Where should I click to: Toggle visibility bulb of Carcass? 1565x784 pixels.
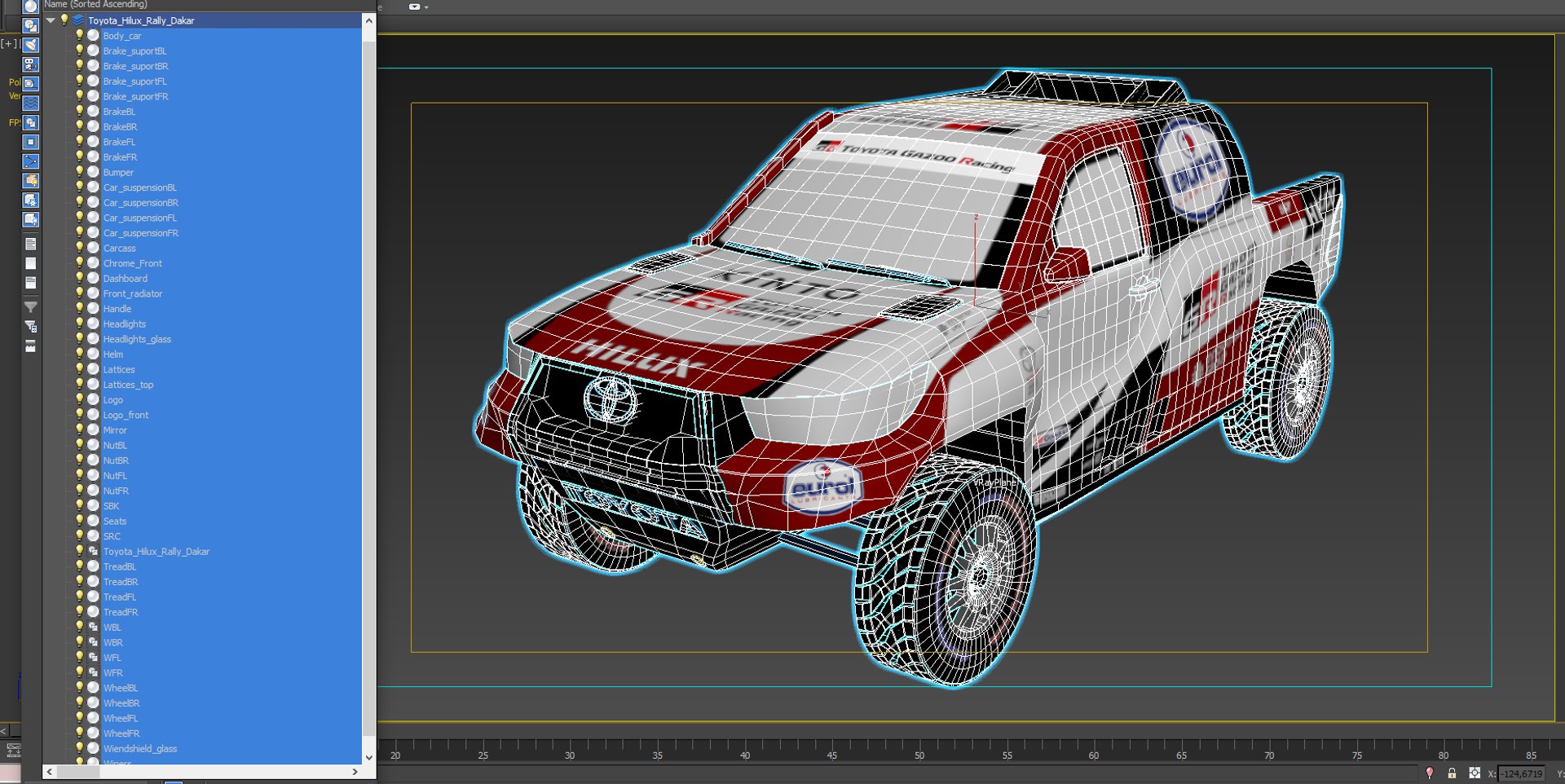point(80,248)
